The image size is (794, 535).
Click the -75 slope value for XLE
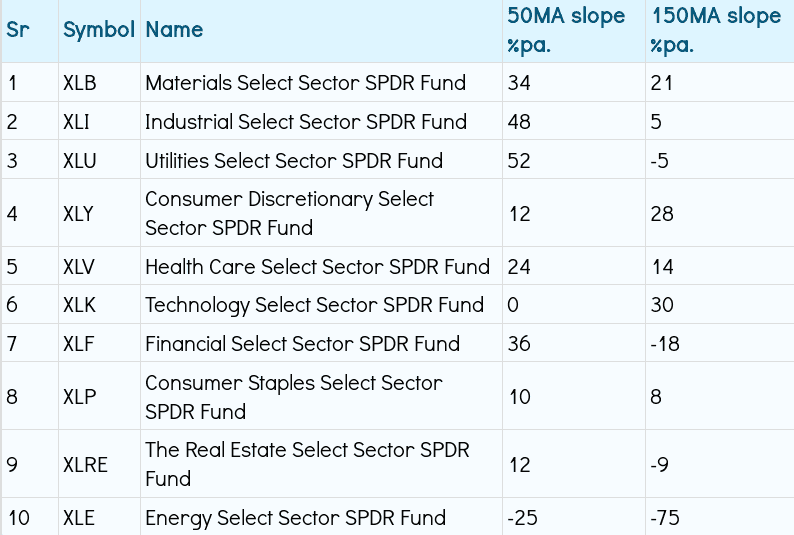click(666, 518)
